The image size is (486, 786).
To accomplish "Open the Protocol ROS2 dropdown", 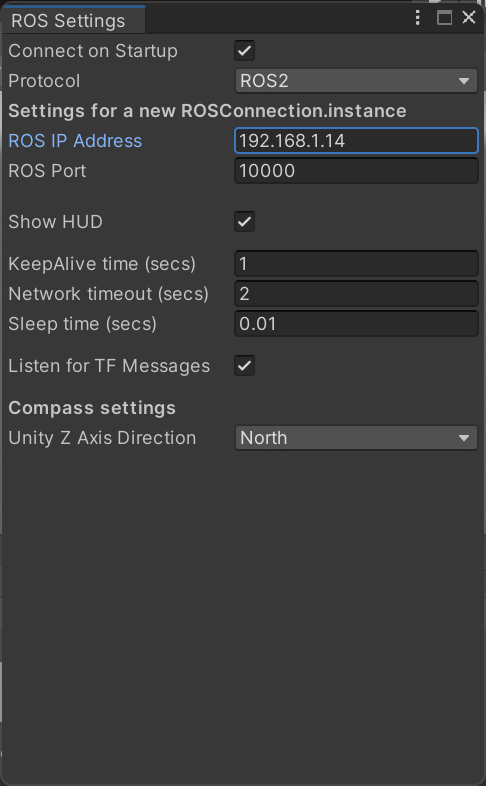I will click(356, 81).
